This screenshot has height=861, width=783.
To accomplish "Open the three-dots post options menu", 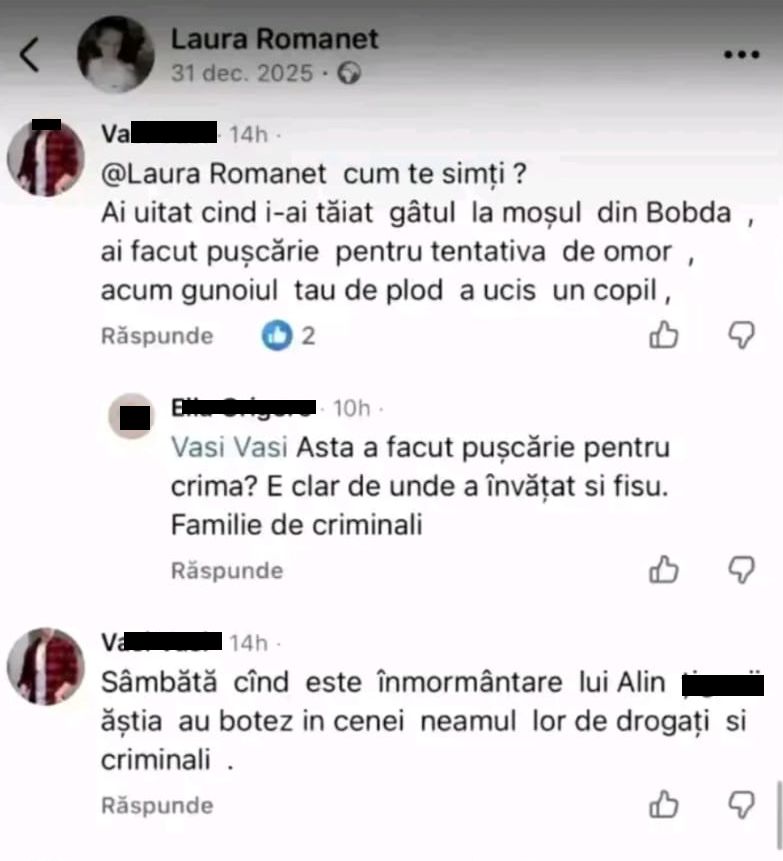I will point(741,54).
